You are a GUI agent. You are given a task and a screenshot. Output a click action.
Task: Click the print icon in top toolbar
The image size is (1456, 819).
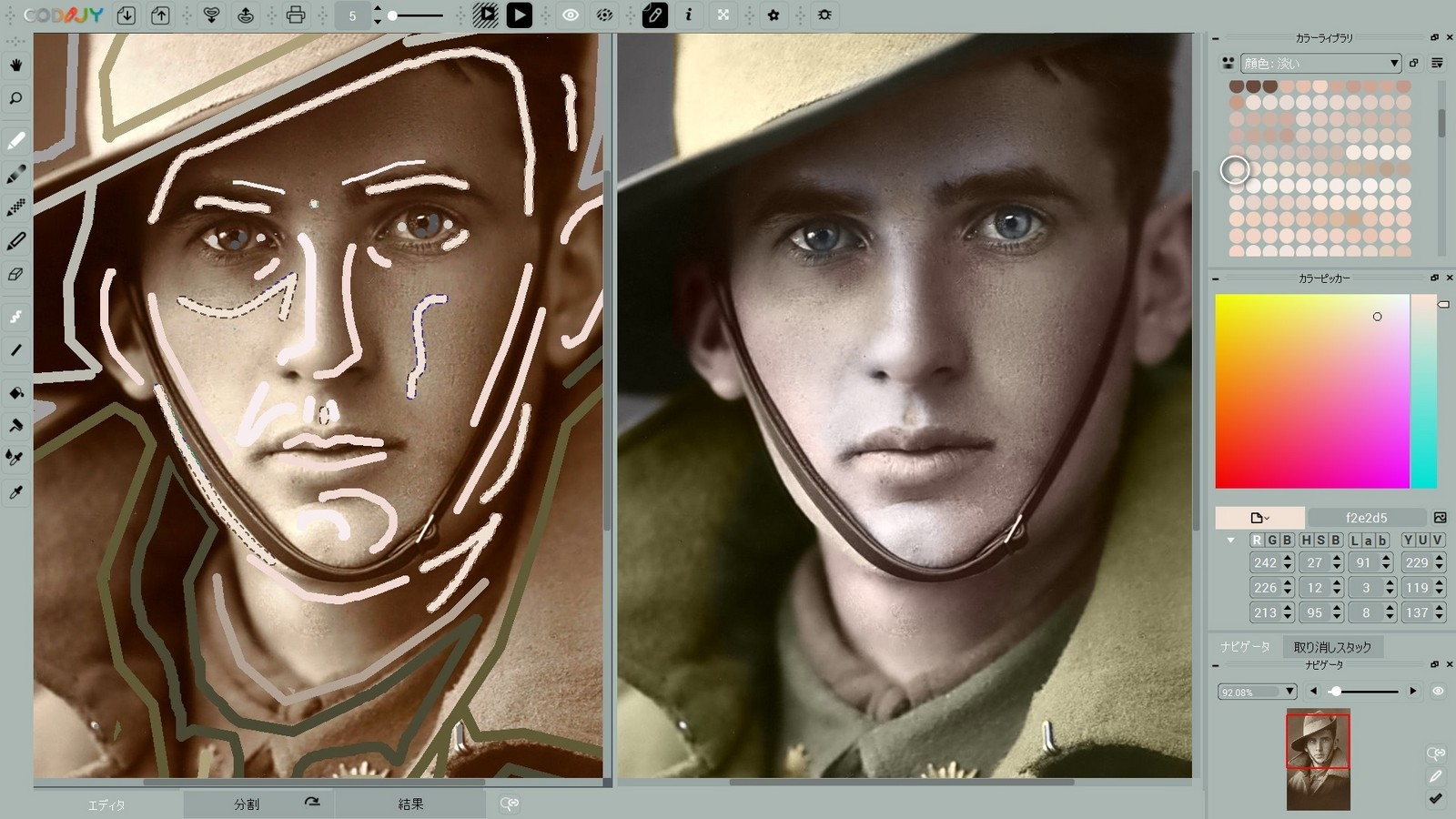296,15
